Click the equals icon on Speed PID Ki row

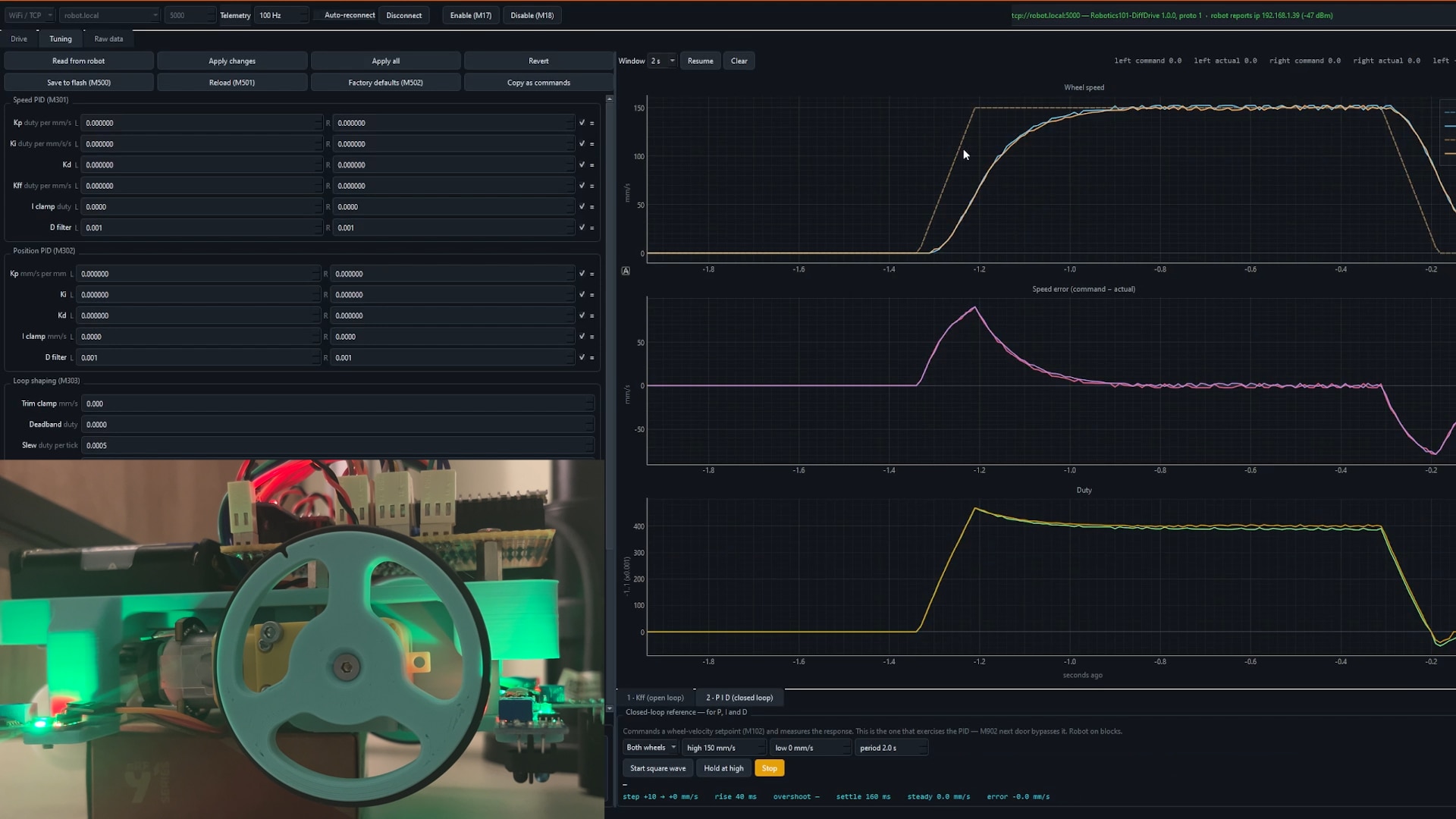[591, 144]
